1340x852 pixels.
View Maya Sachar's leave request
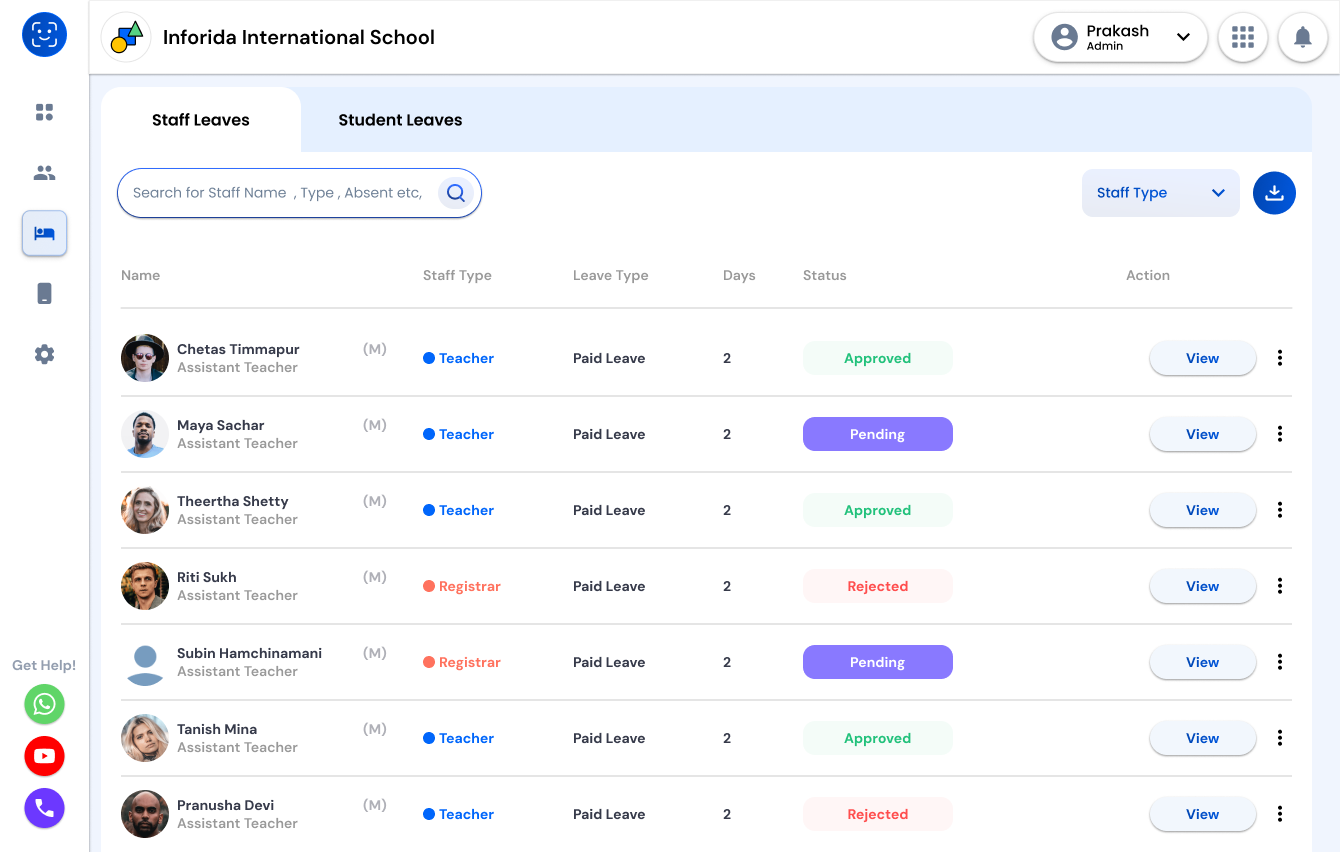(1202, 434)
